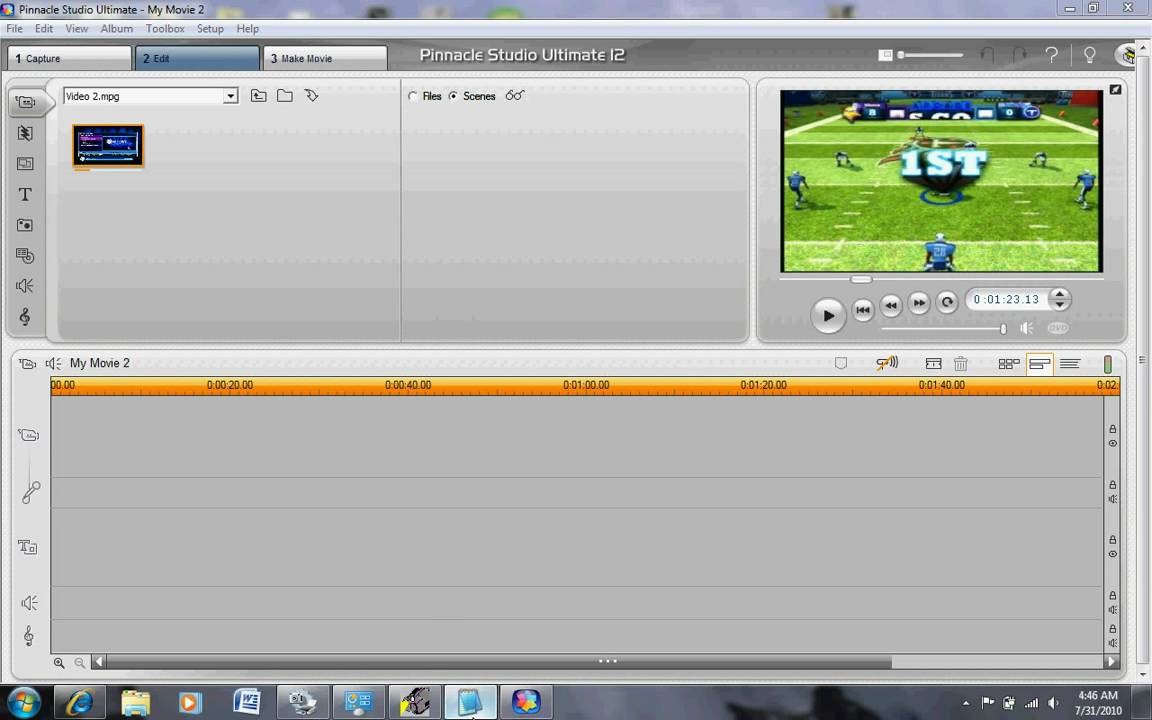This screenshot has width=1152, height=720.
Task: Open the Montage themes album section
Action: pyautogui.click(x=25, y=164)
